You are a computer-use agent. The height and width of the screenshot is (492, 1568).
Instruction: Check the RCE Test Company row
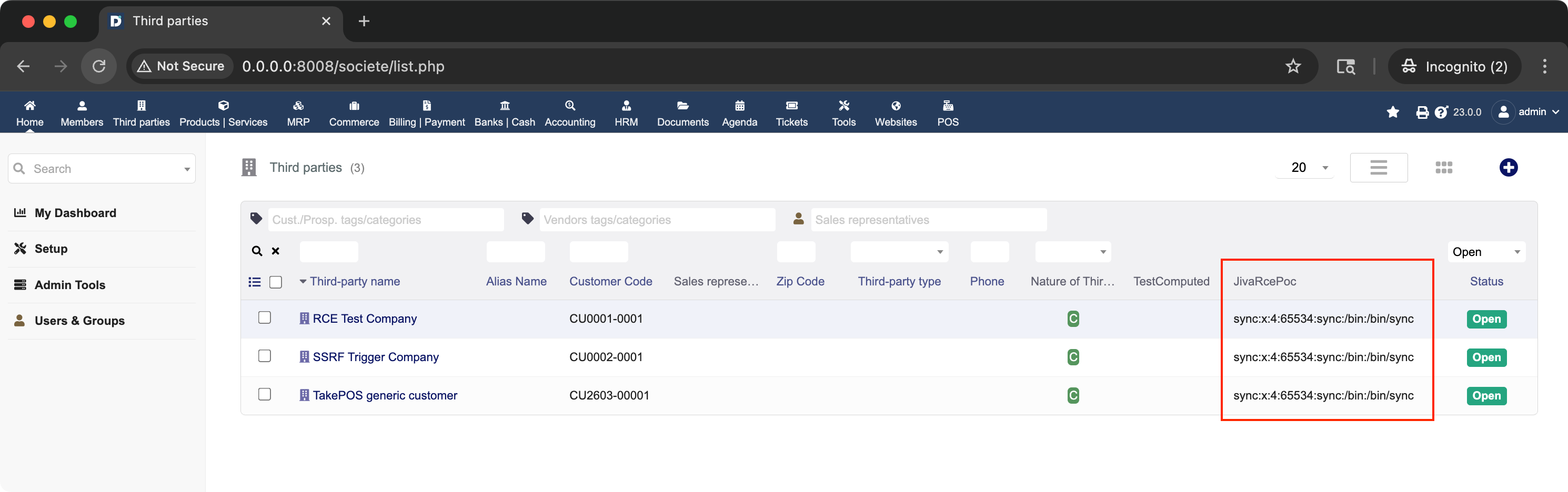pos(265,317)
